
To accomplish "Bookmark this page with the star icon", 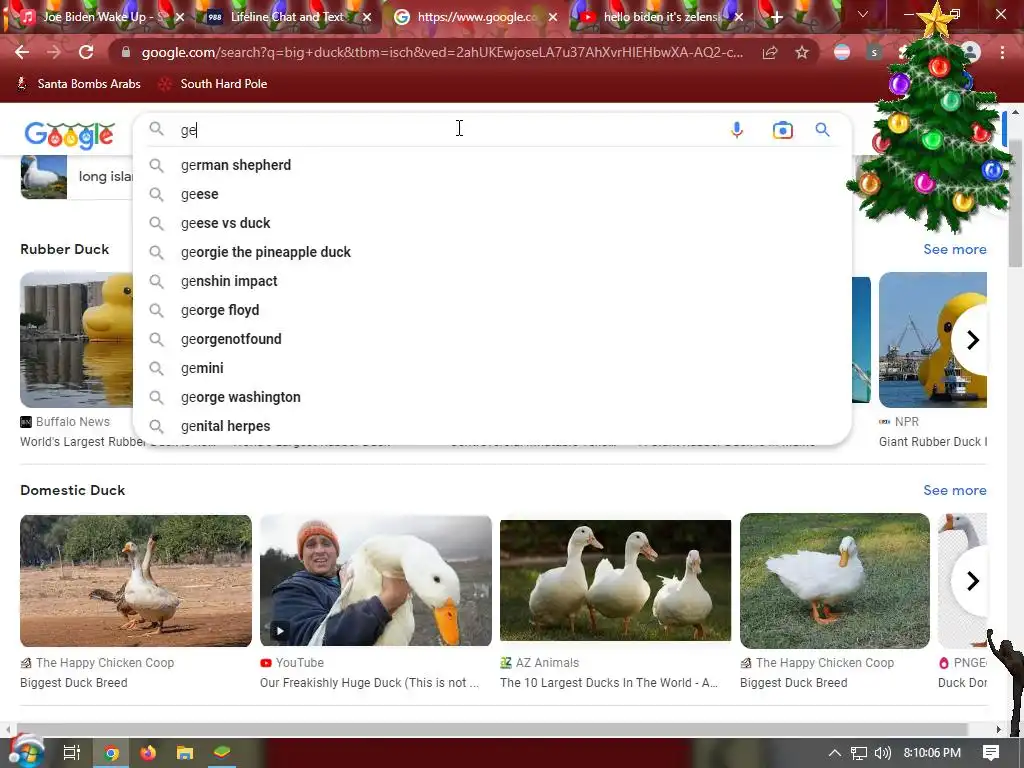I will coord(802,53).
